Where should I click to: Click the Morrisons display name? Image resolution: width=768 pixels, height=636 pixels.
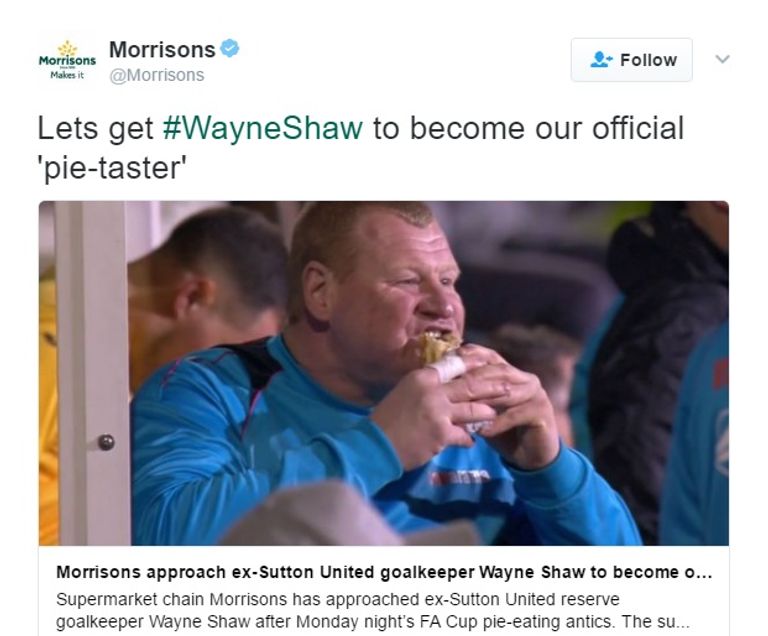pyautogui.click(x=162, y=49)
